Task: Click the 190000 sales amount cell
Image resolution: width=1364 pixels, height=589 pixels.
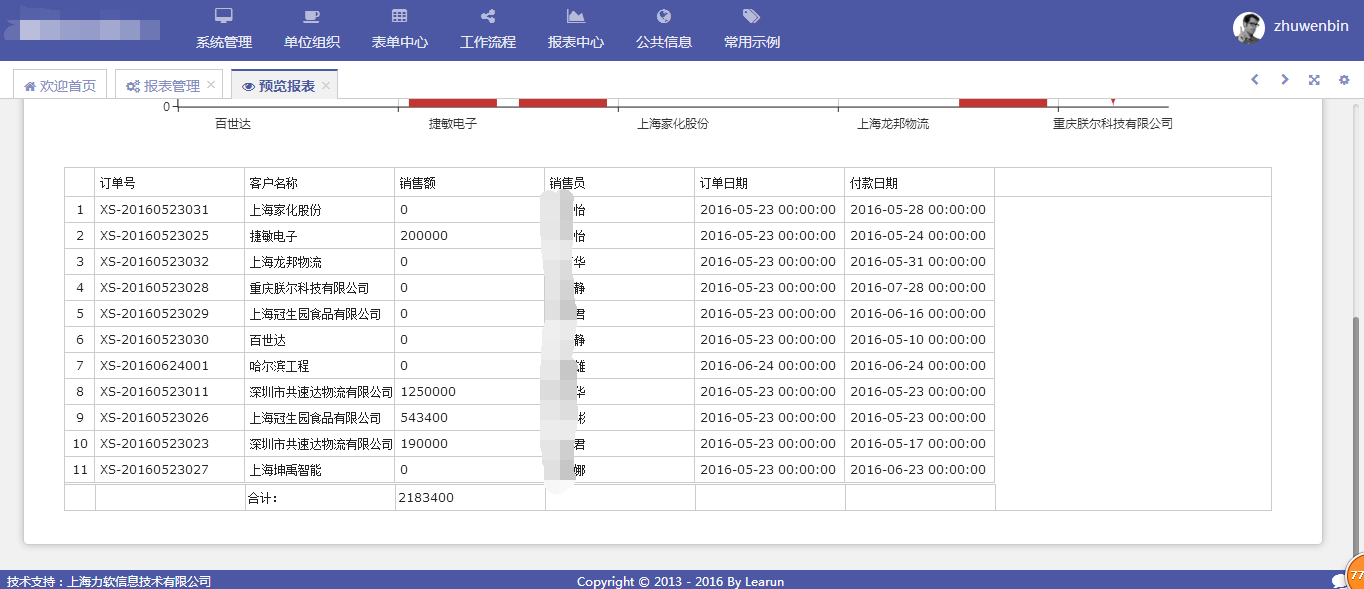Action: (x=470, y=444)
